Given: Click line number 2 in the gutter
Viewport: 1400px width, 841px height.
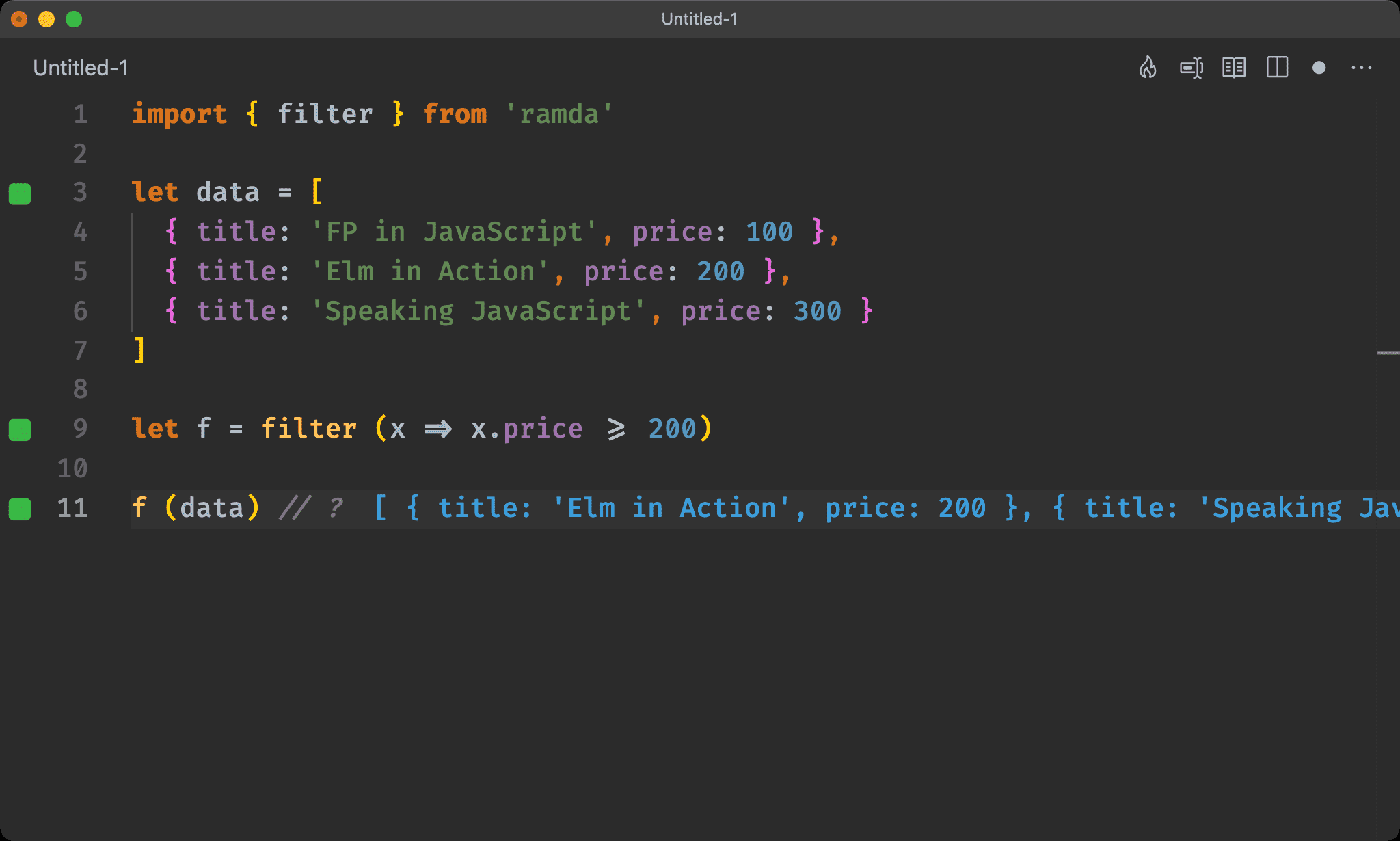Looking at the screenshot, I should (80, 154).
